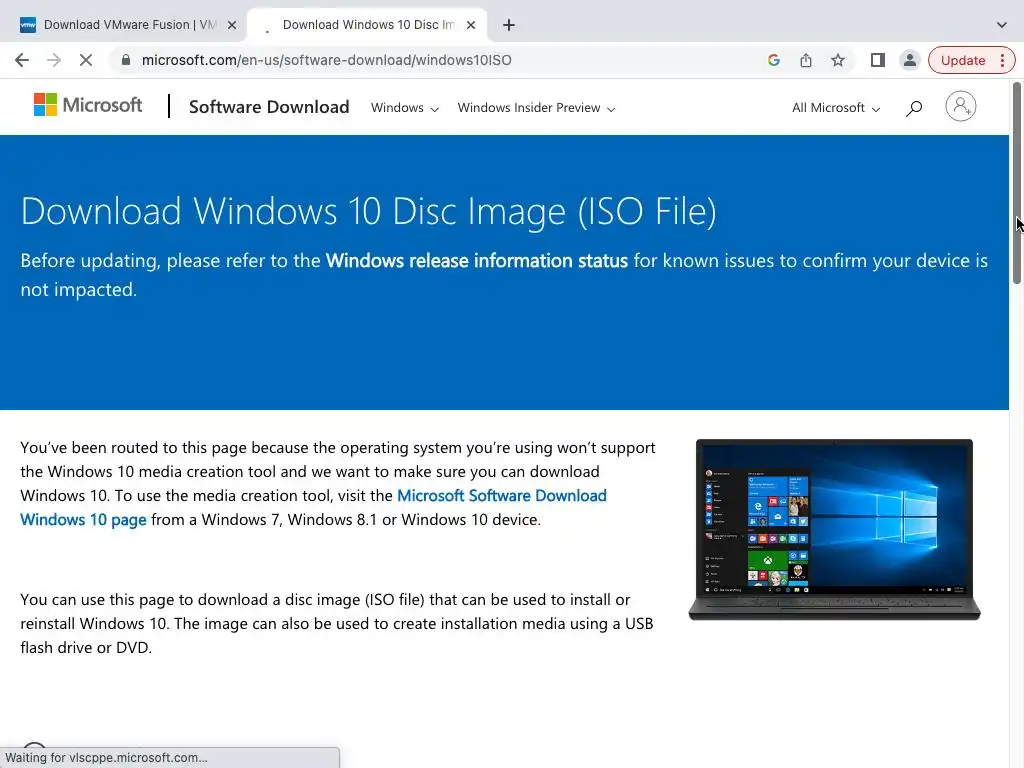
Task: Click the address bar URL
Action: (x=327, y=60)
